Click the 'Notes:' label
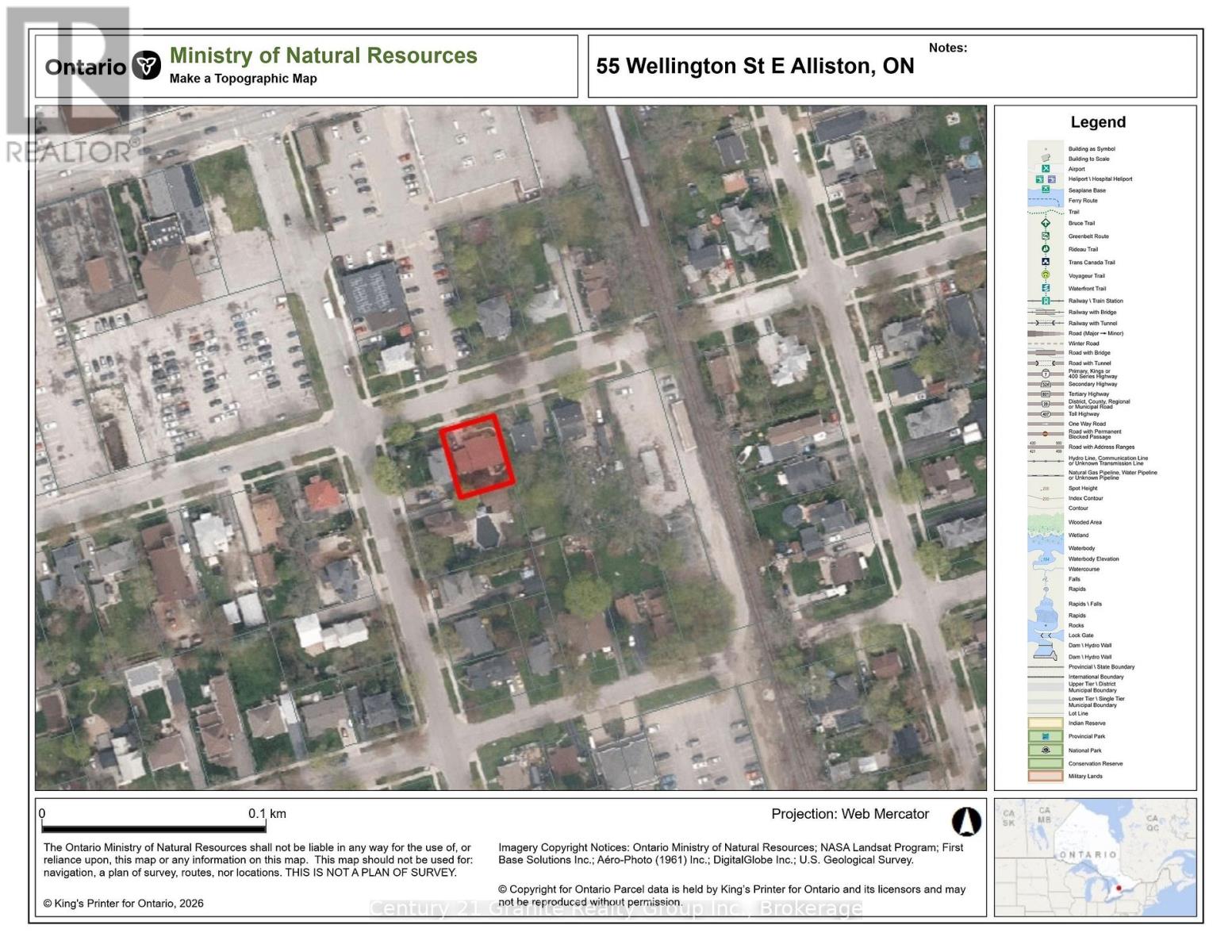1232x952 pixels. 948,48
